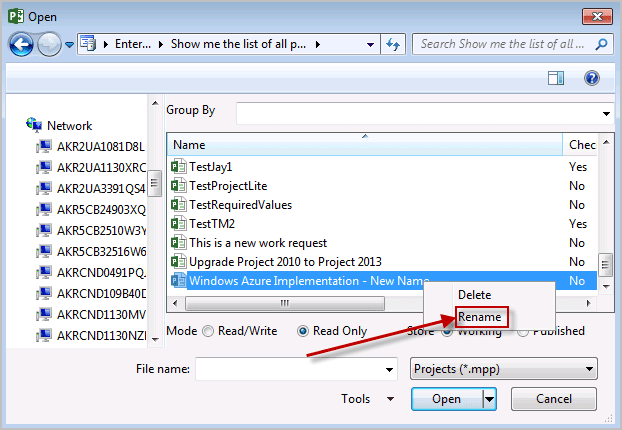This screenshot has width=622, height=430.
Task: Select the Published store radio button
Action: click(523, 332)
